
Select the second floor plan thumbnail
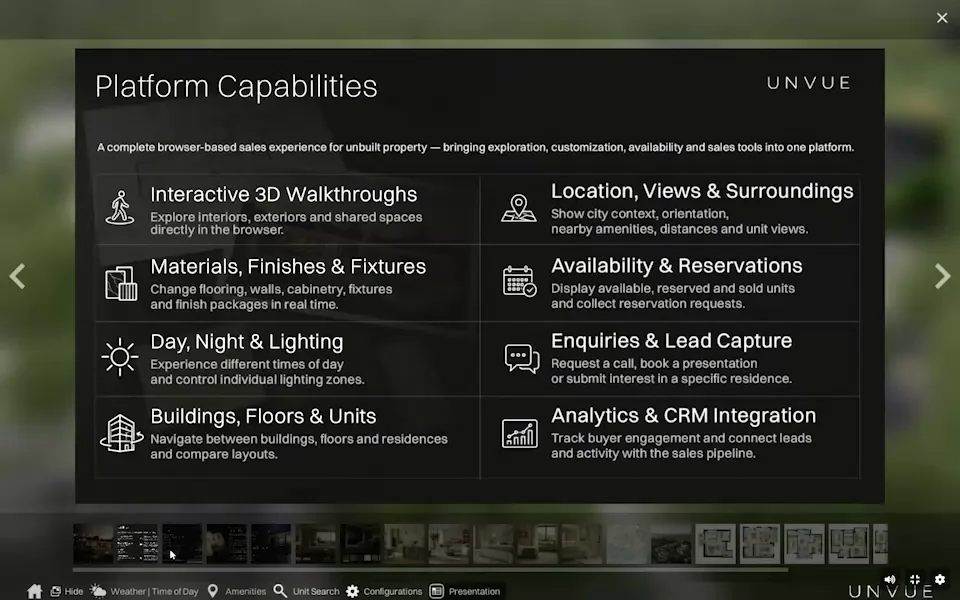[760, 544]
